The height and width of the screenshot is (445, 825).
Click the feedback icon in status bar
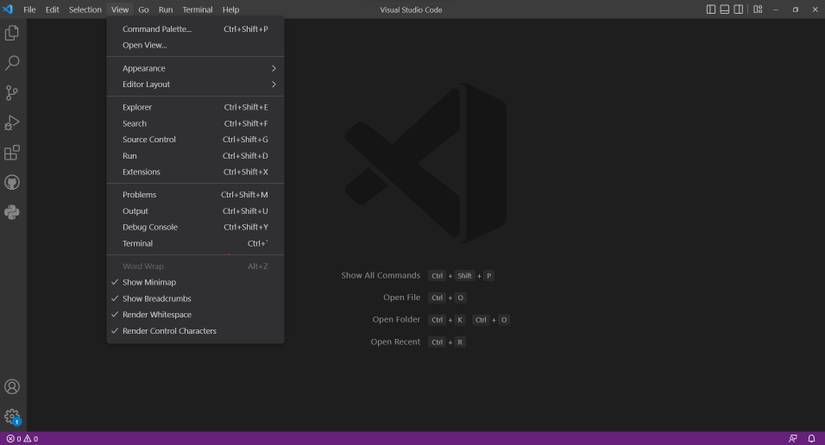(793, 439)
